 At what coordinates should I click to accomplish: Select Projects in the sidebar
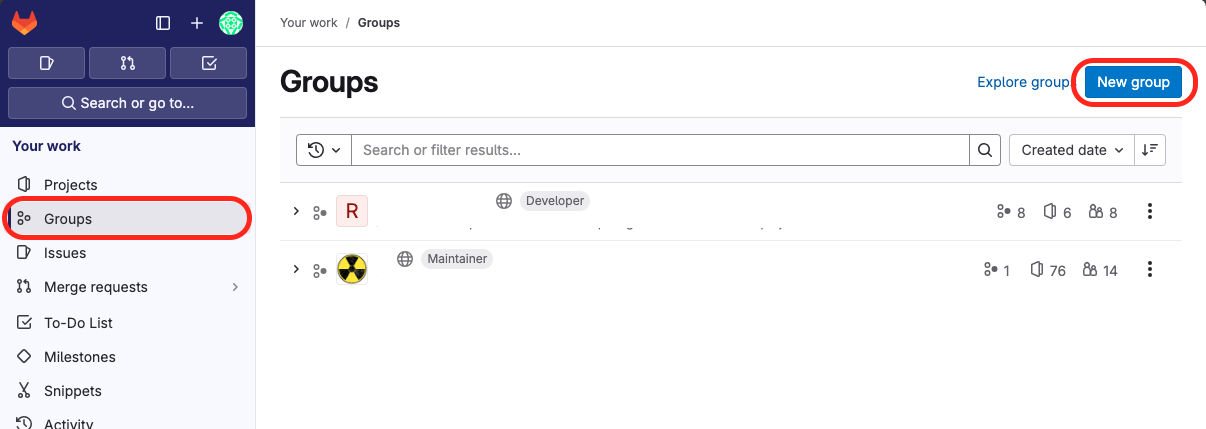click(70, 185)
